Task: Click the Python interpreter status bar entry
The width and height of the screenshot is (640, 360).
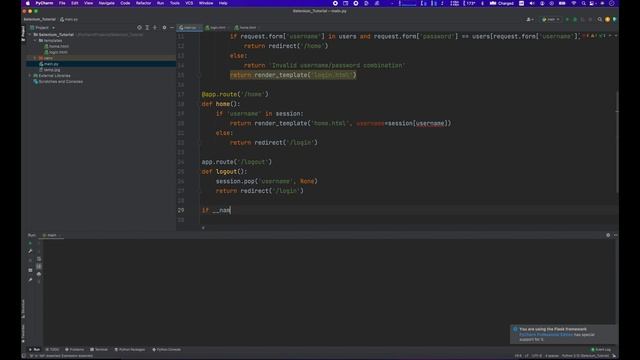Action: tap(585, 356)
